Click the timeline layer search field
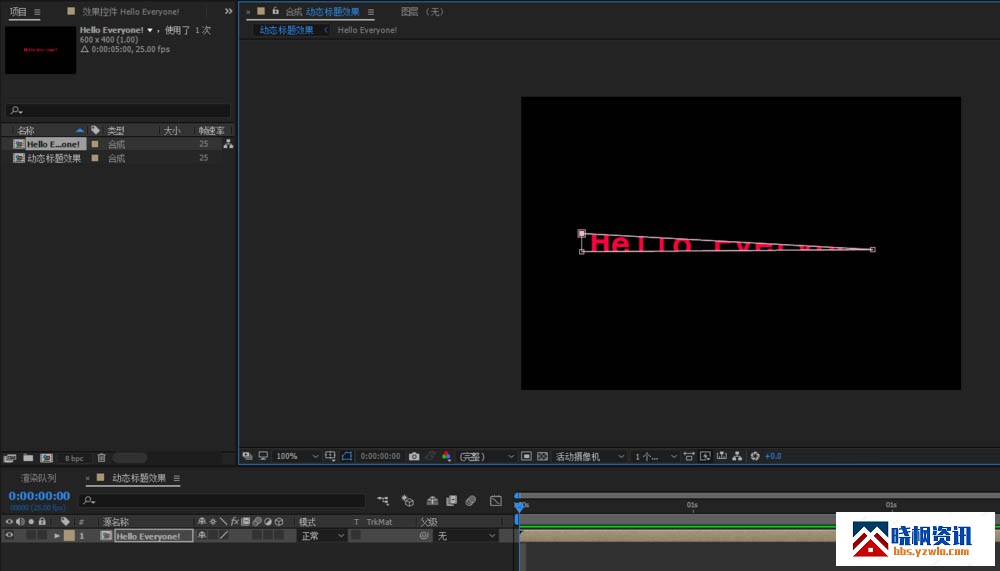This screenshot has width=1000, height=571. 222,500
